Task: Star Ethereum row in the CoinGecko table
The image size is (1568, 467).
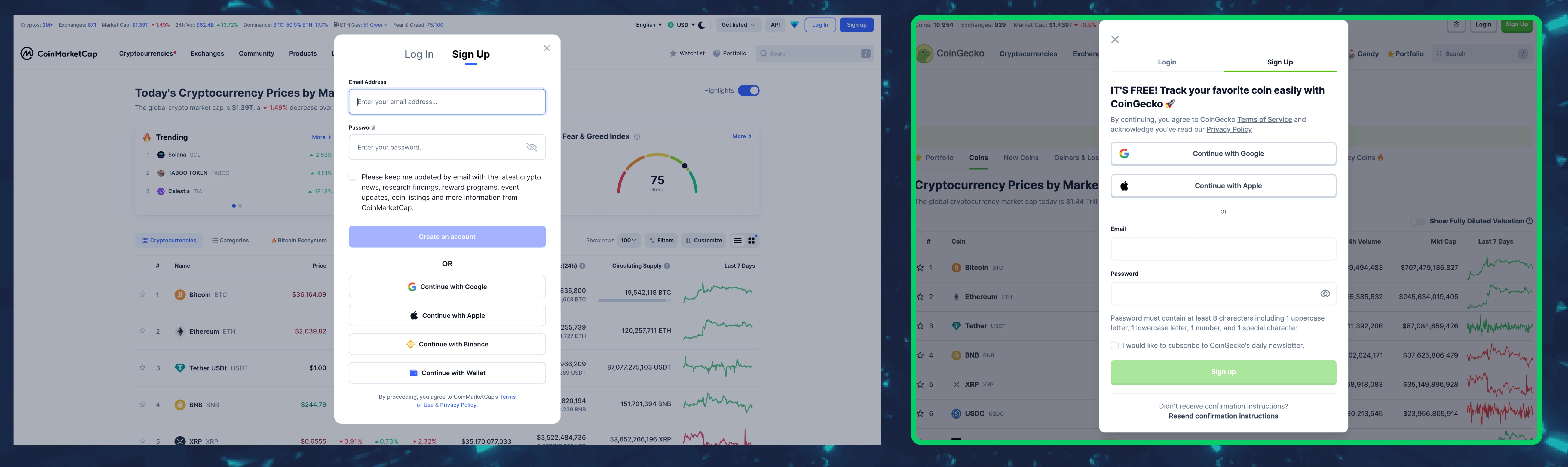Action: coord(920,297)
